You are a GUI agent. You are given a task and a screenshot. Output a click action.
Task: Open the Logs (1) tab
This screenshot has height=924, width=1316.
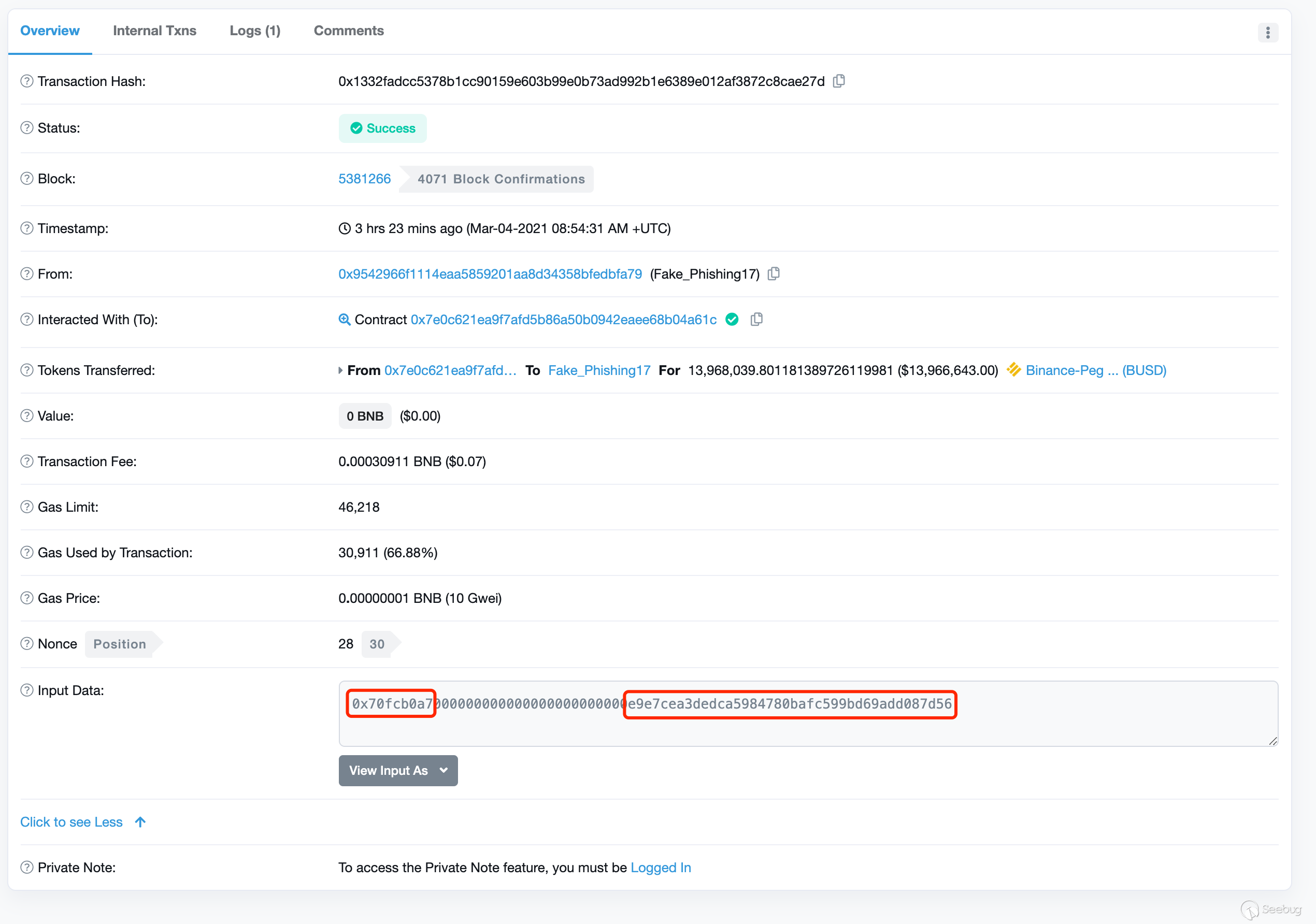pyautogui.click(x=254, y=31)
